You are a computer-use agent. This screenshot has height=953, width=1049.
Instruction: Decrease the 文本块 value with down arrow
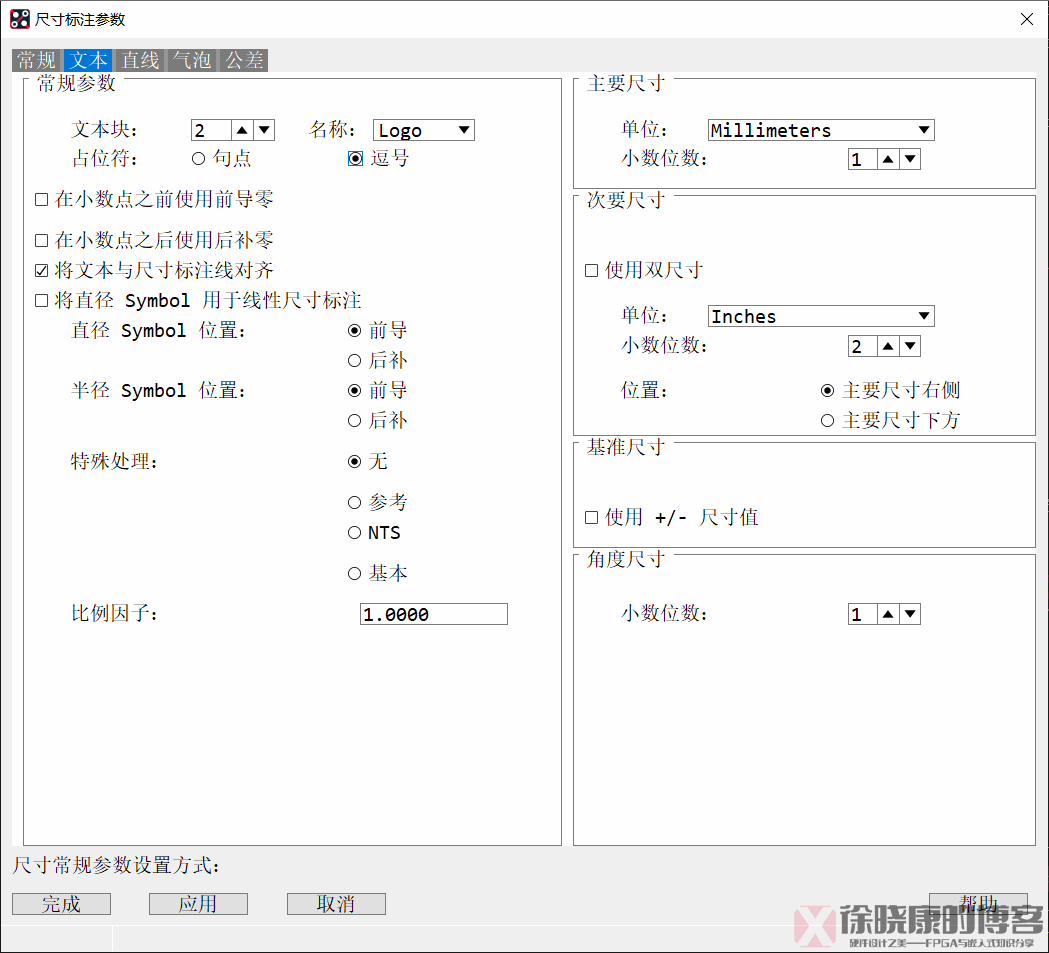pos(264,130)
